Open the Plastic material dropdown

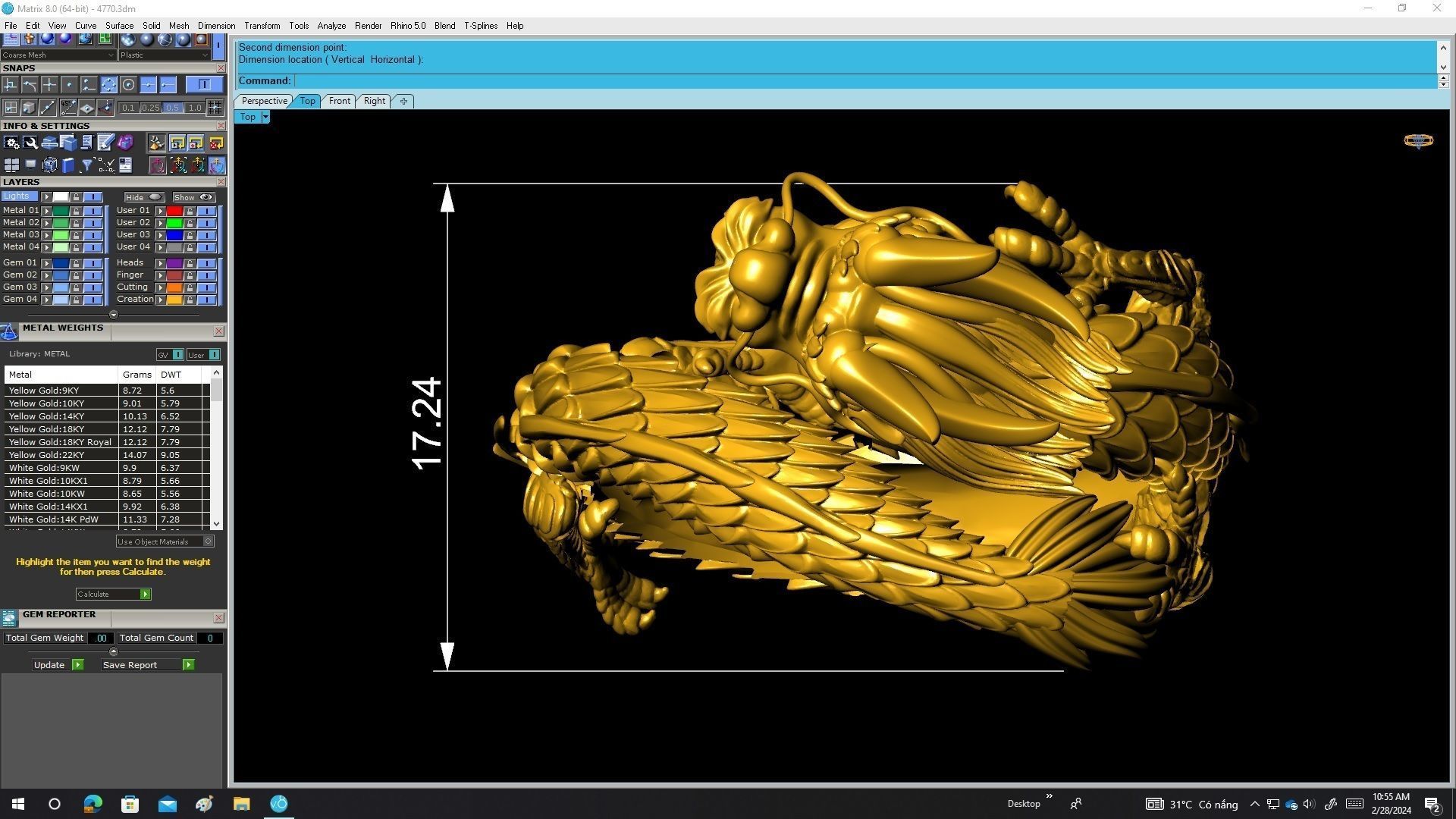click(x=164, y=55)
